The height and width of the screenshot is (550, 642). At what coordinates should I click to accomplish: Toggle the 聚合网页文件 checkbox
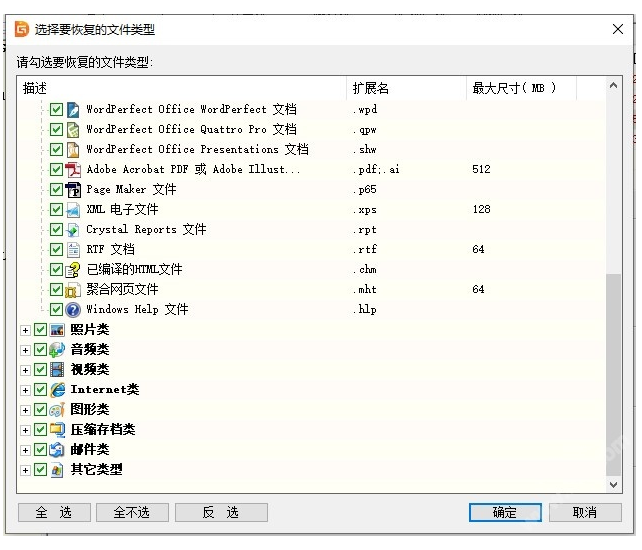56,290
